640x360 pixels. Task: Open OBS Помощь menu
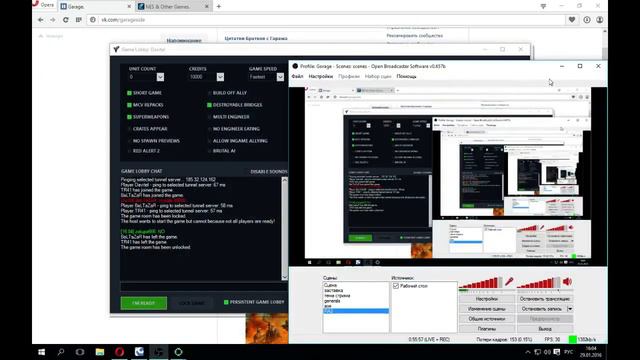[407, 76]
